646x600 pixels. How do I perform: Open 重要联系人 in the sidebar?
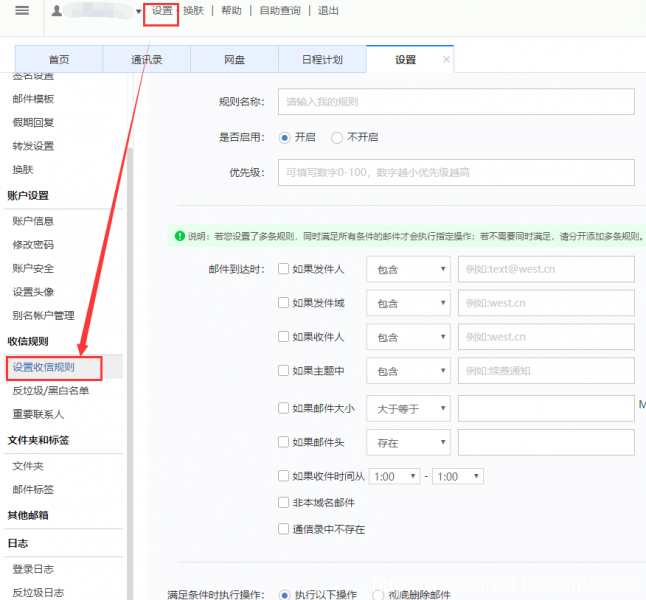38,414
